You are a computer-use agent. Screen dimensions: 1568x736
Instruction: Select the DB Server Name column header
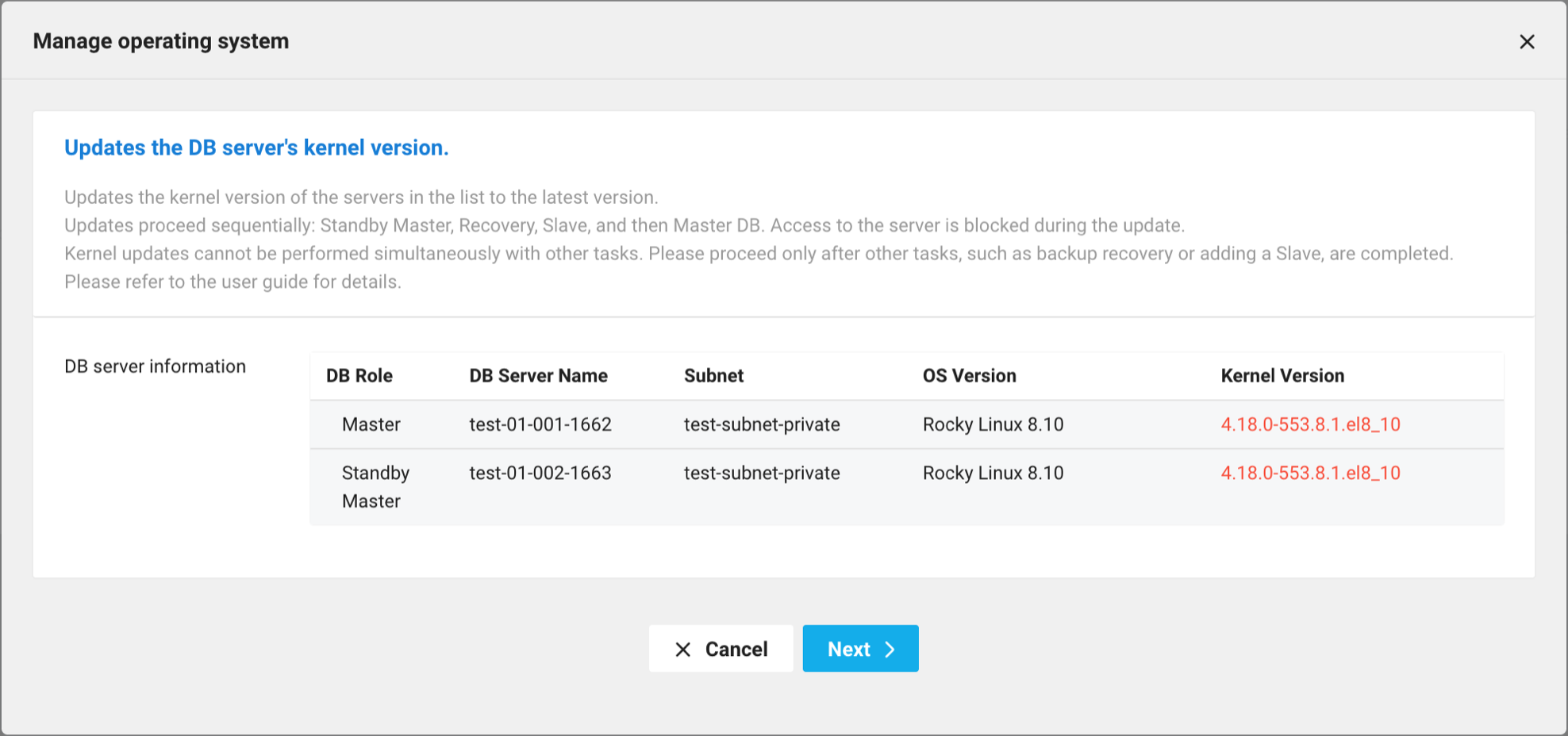coord(538,376)
